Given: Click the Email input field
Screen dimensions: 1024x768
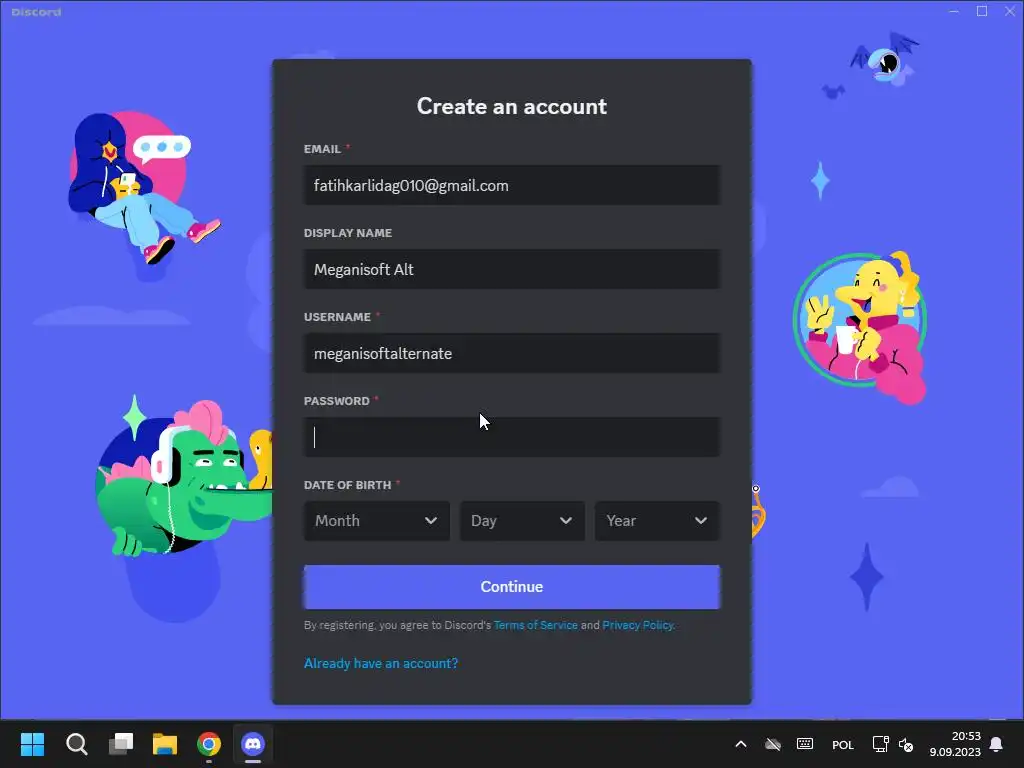Looking at the screenshot, I should point(511,185).
